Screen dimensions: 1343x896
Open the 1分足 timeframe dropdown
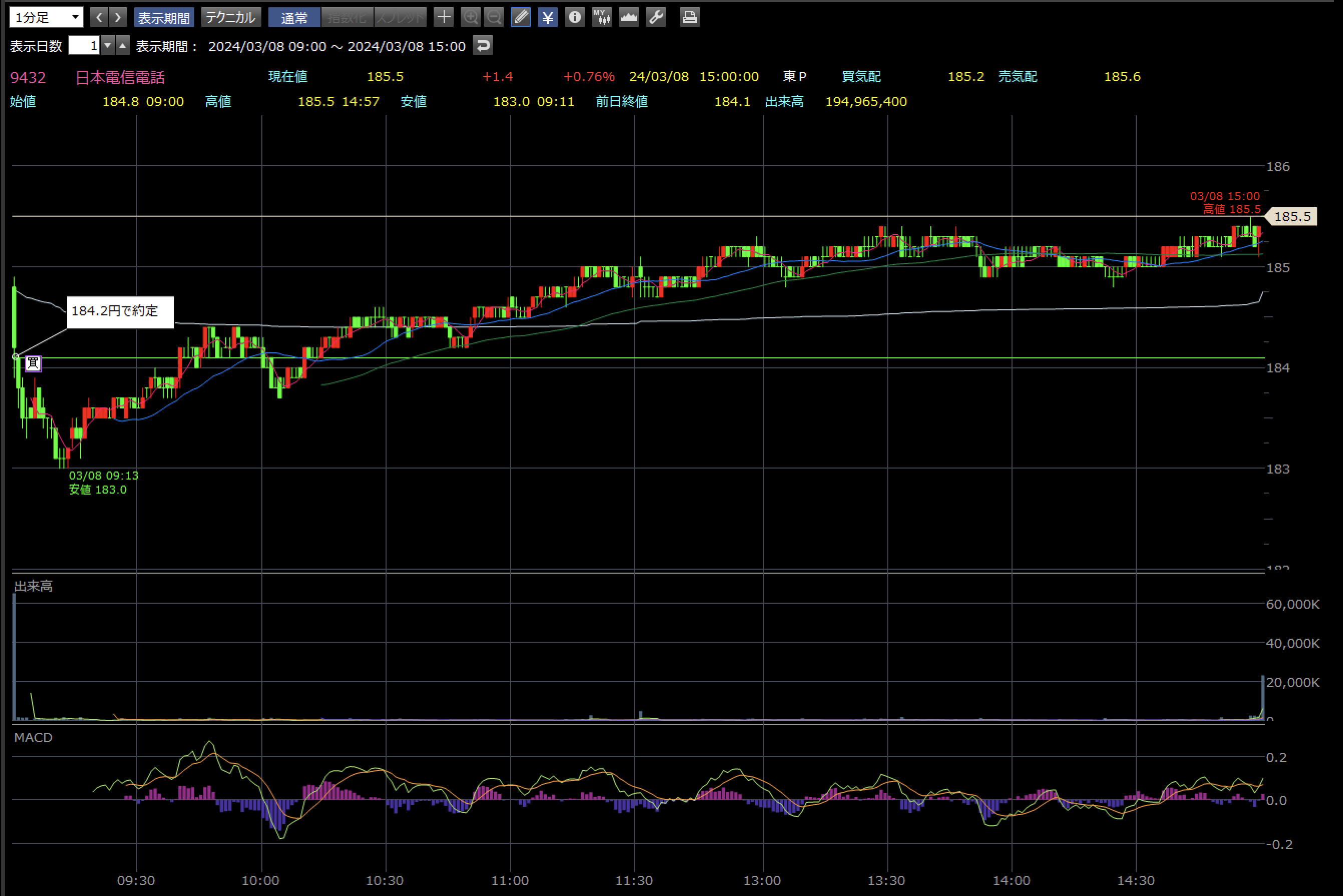click(x=46, y=17)
